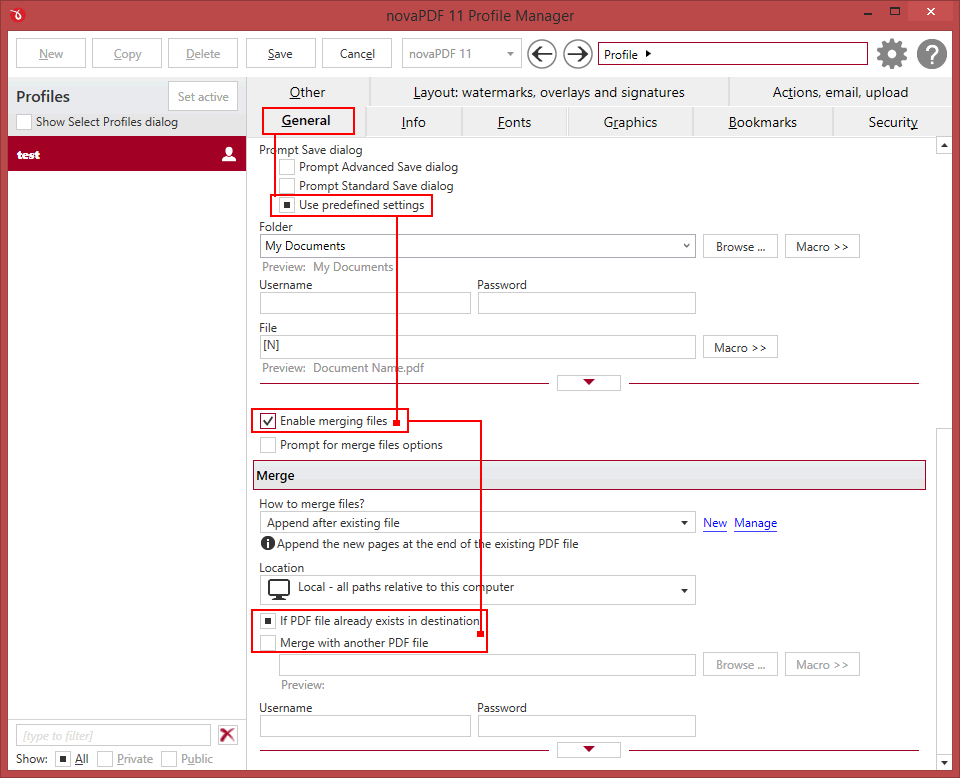The image size is (960, 778).
Task: Select Use predefined settings option
Action: (287, 205)
